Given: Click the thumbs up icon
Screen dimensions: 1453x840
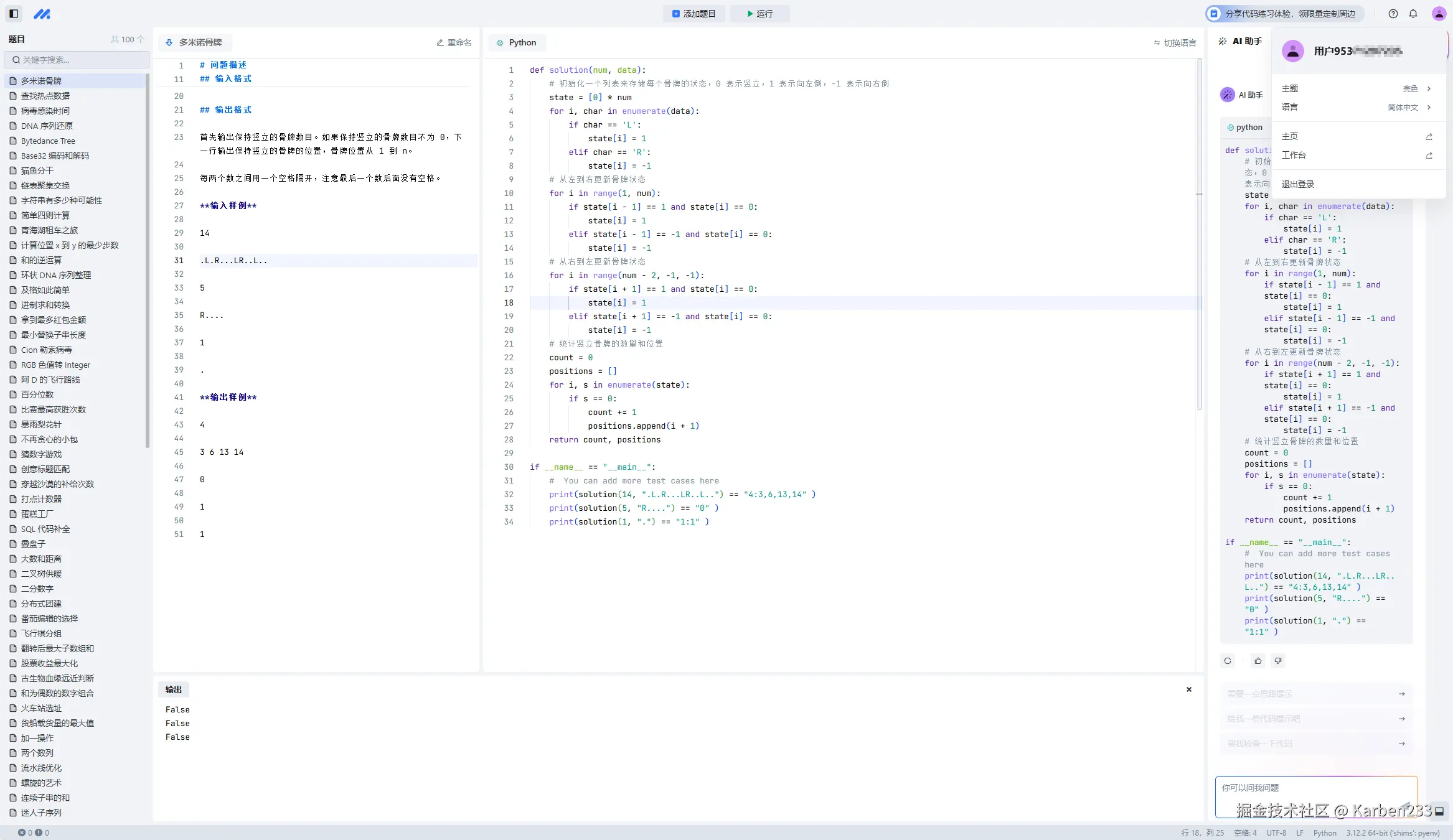Looking at the screenshot, I should pos(1258,661).
